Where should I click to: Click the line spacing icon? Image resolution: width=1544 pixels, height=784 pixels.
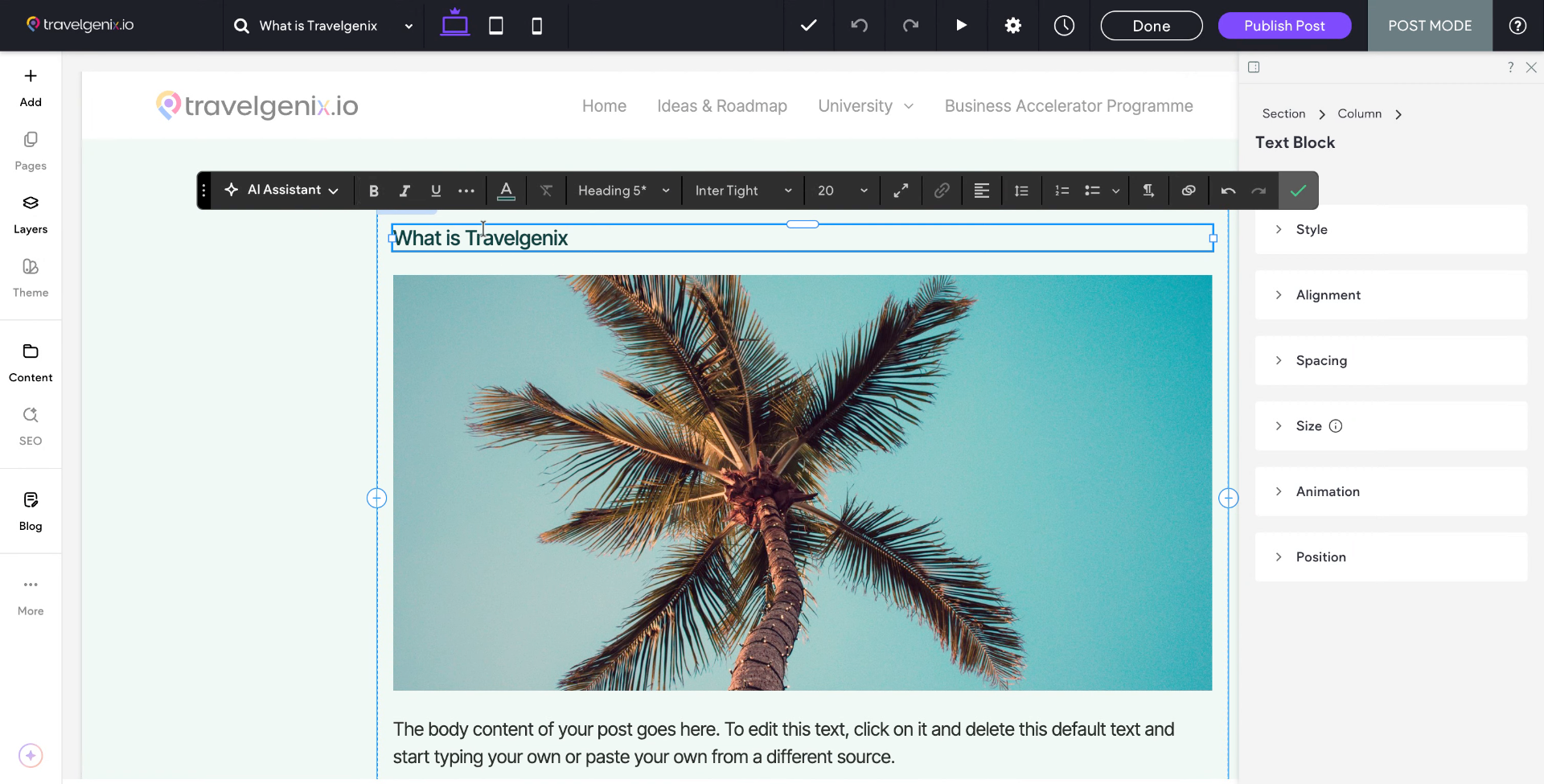[1020, 191]
